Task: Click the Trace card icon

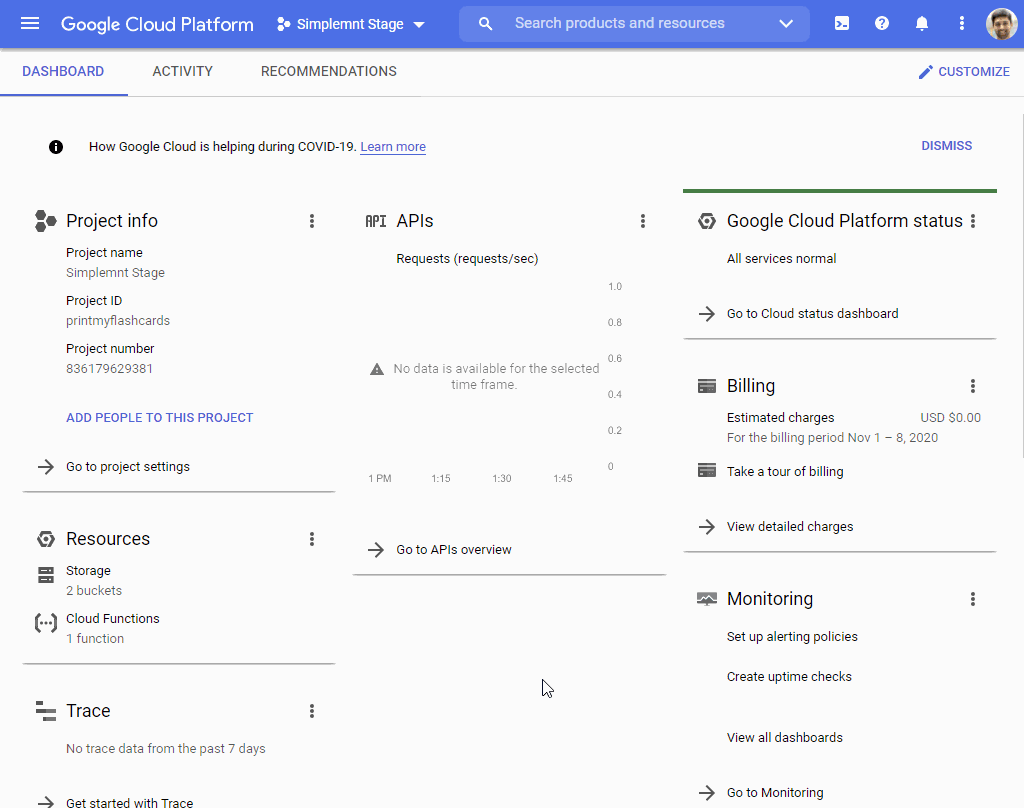Action: tap(46, 711)
